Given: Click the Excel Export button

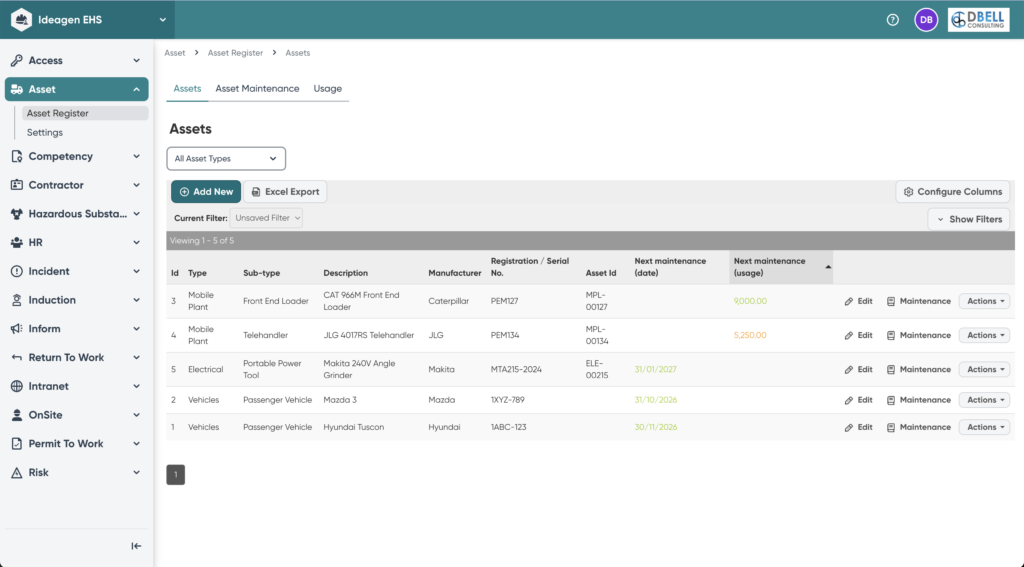Looking at the screenshot, I should [285, 192].
